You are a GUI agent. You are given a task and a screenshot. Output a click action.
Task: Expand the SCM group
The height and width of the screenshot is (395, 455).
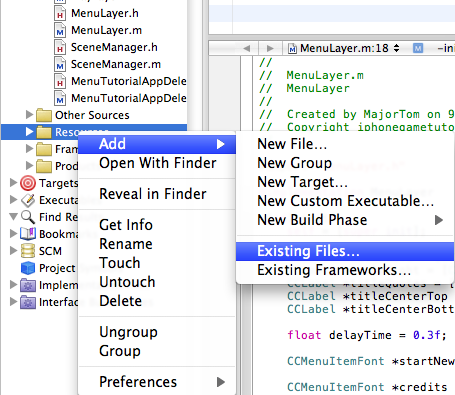[13, 250]
